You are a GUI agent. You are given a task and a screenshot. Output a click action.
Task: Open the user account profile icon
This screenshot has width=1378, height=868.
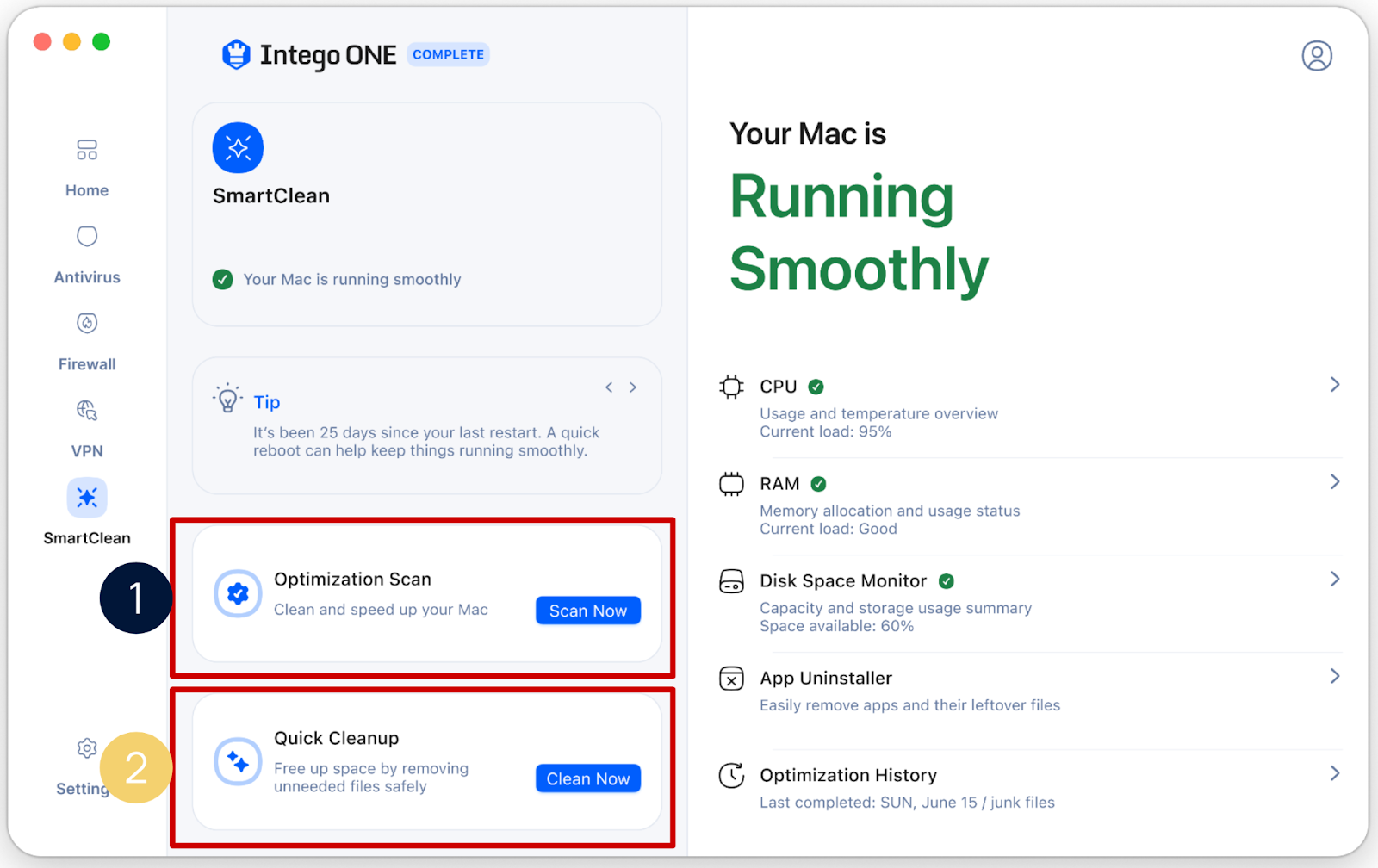click(1317, 56)
